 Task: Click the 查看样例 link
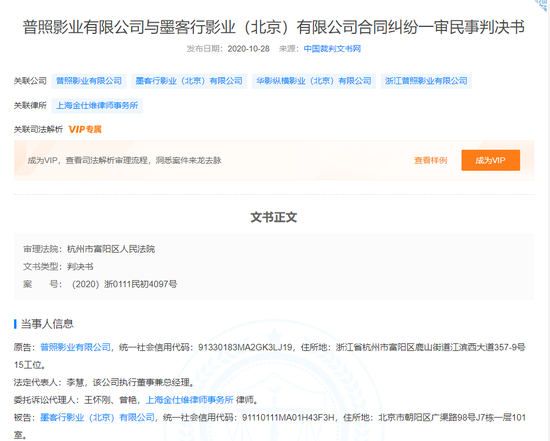coord(430,160)
